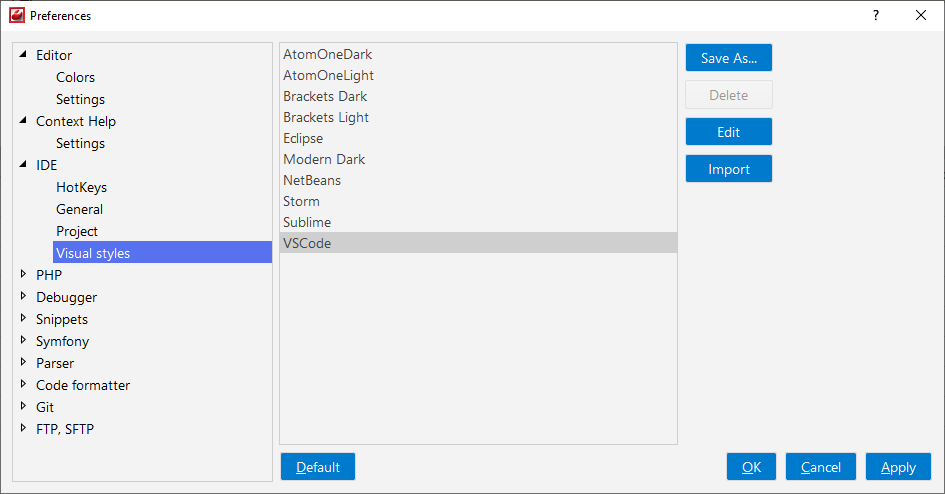The image size is (945, 494).
Task: Expand the Git preferences node
Action: [23, 406]
